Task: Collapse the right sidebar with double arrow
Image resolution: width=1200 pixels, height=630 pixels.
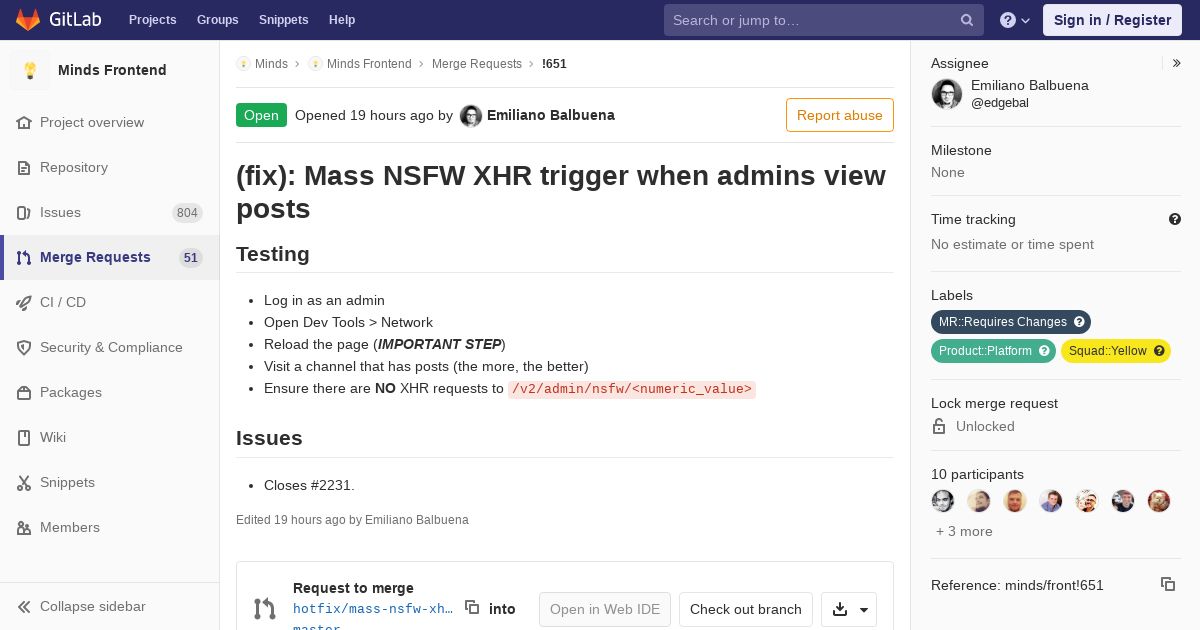Action: coord(1177,63)
